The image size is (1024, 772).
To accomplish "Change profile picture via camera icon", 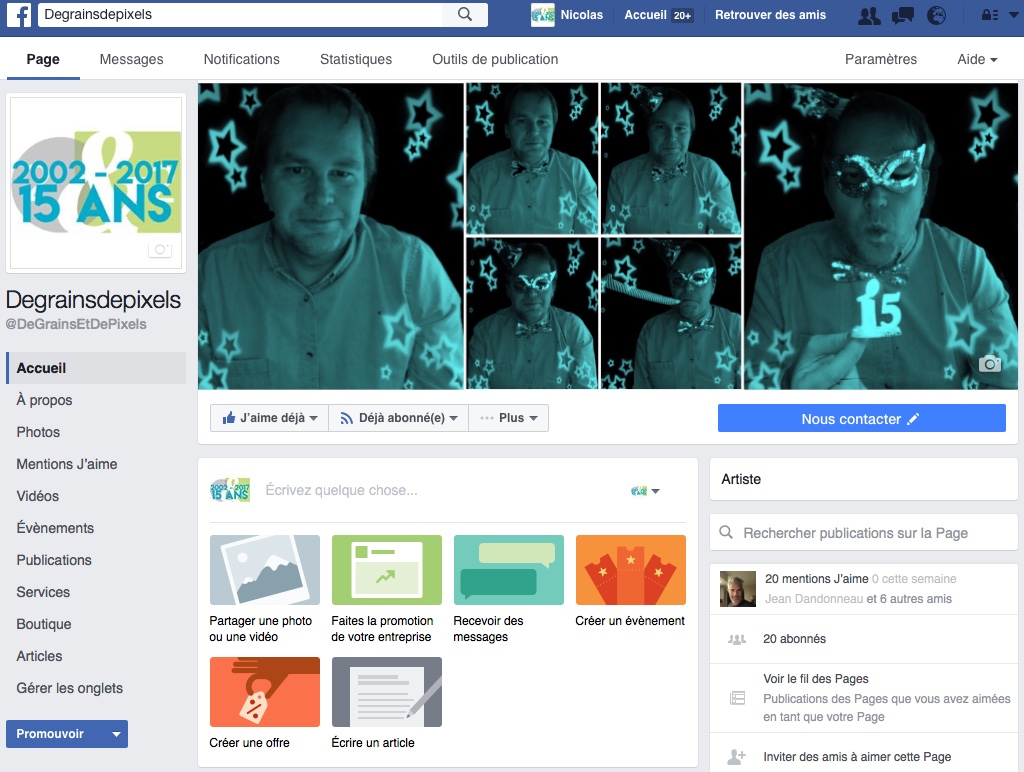I will point(160,249).
